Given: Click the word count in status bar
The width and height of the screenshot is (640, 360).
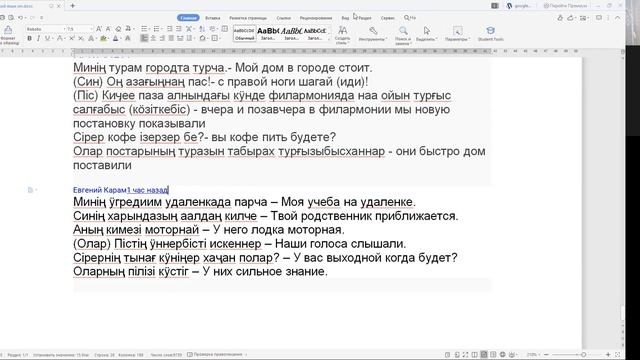Looking at the screenshot, I should click(166, 355).
